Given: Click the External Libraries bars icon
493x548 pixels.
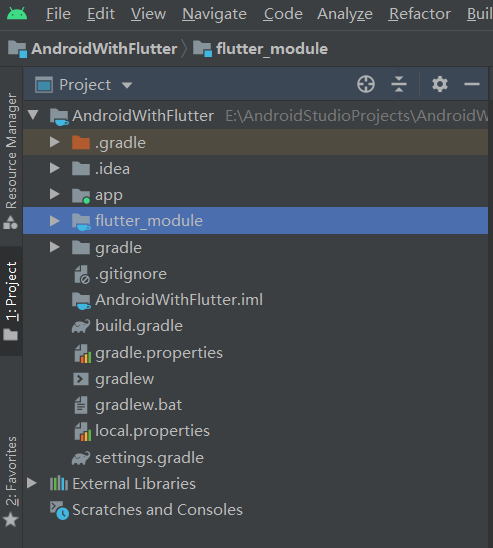Looking at the screenshot, I should click(59, 483).
